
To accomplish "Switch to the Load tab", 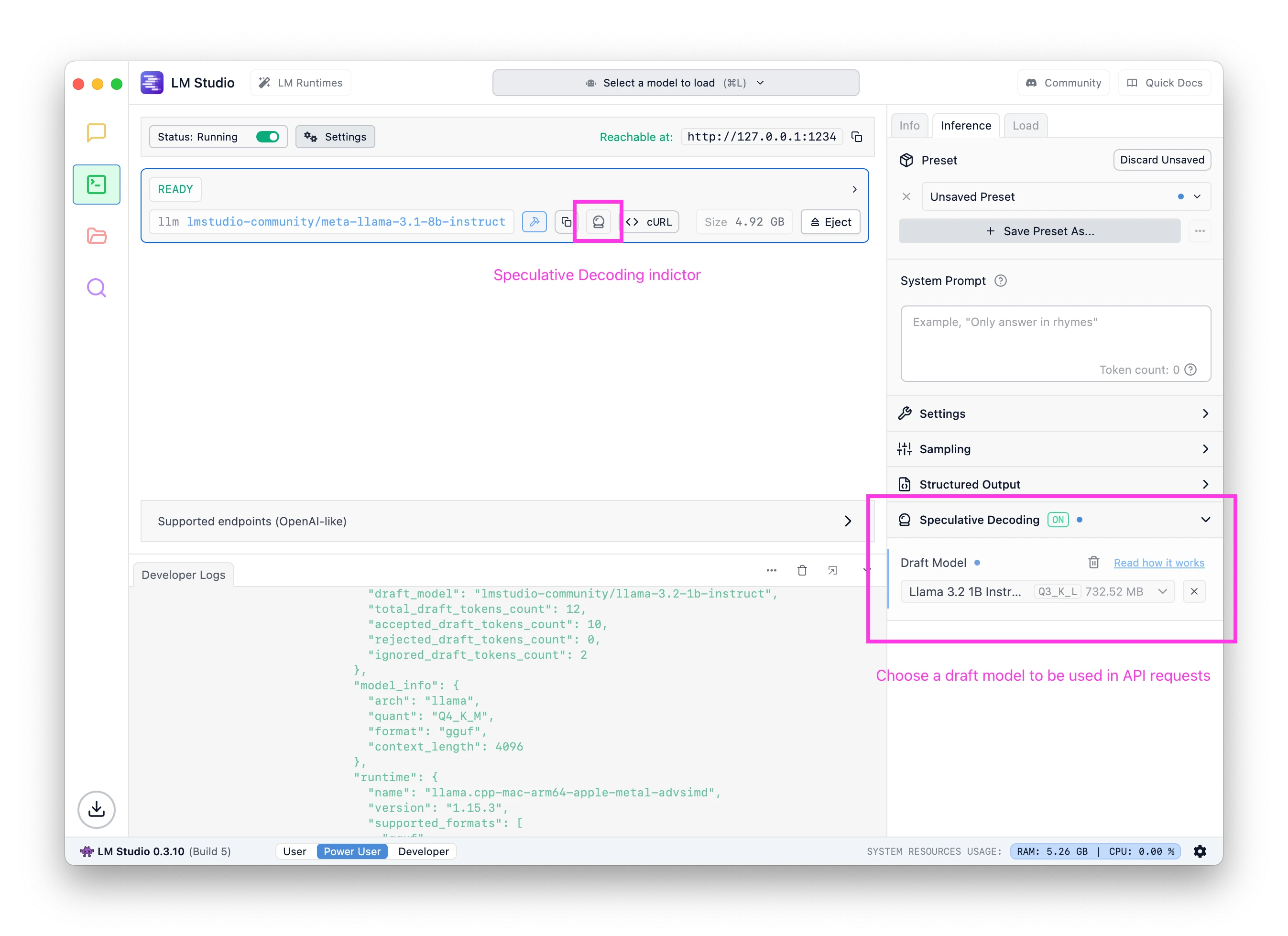I will click(x=1025, y=126).
